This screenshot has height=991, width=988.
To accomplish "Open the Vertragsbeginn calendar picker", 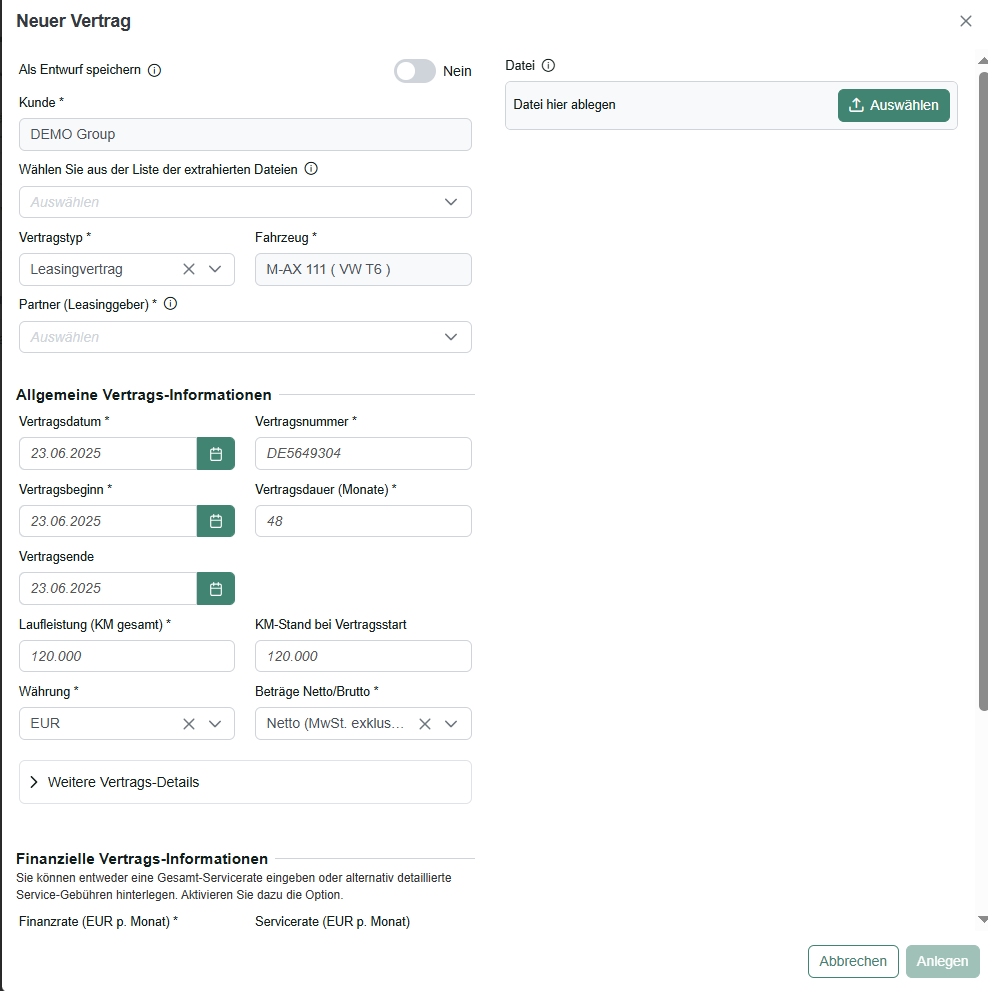I will tap(216, 521).
